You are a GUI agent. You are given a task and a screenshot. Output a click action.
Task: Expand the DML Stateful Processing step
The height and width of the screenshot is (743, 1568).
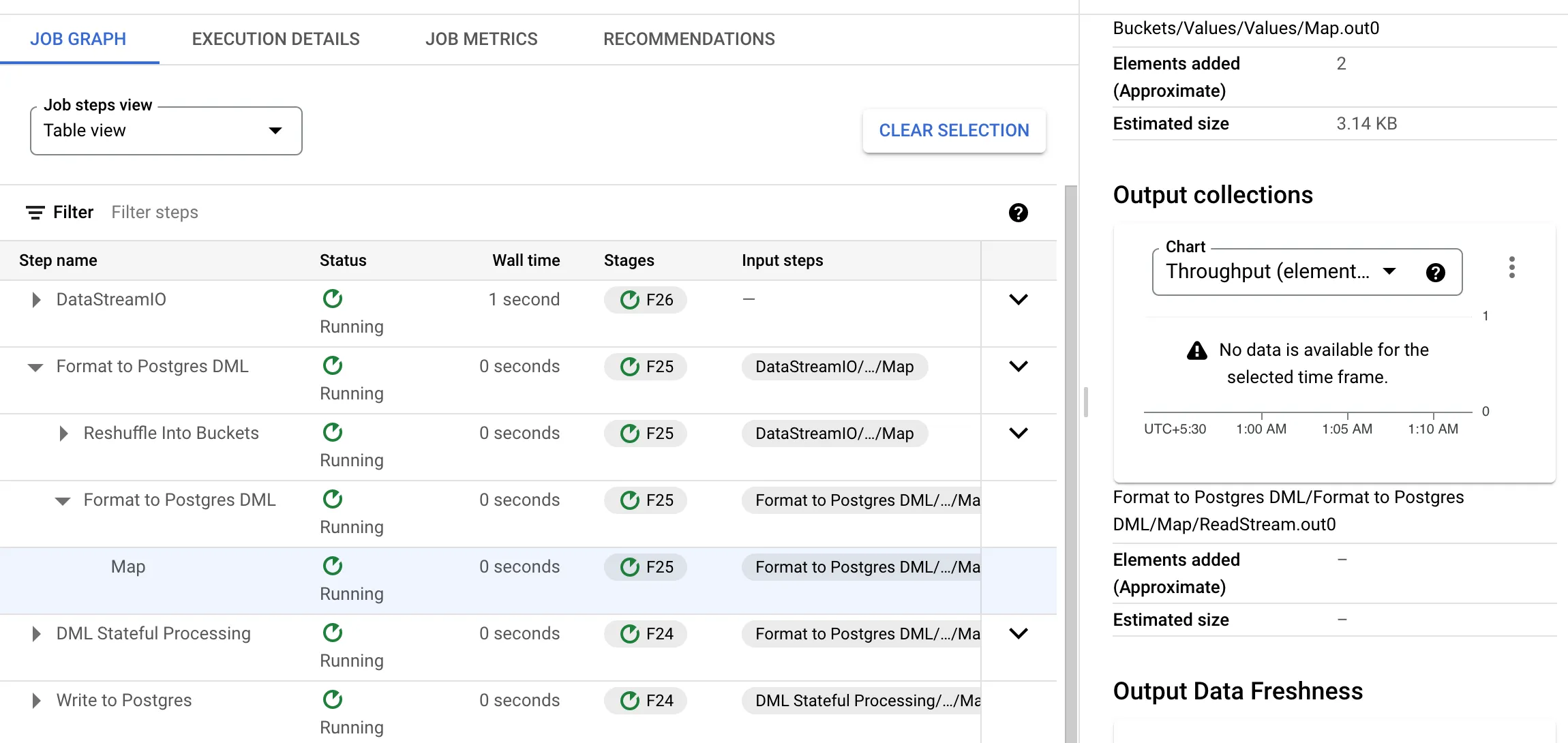[36, 634]
